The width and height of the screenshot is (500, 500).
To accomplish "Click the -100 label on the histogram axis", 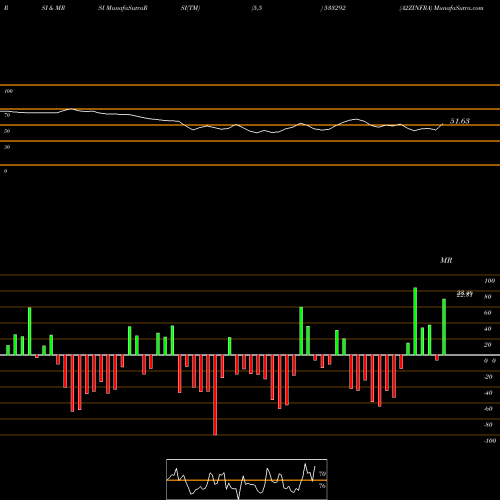I will tap(490, 441).
